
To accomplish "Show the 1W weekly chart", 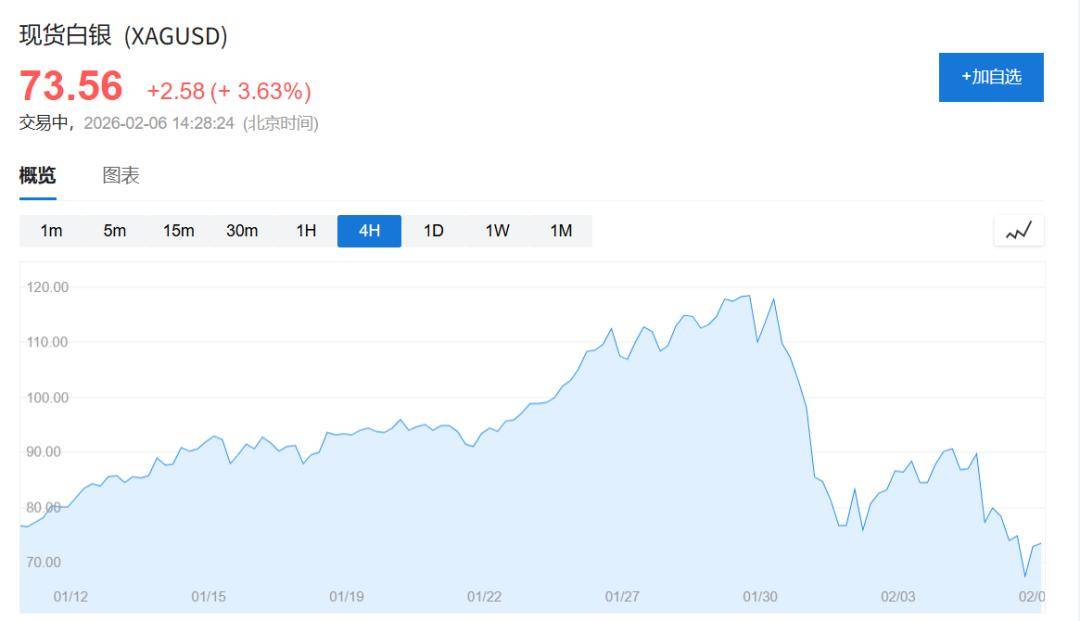I will [497, 231].
